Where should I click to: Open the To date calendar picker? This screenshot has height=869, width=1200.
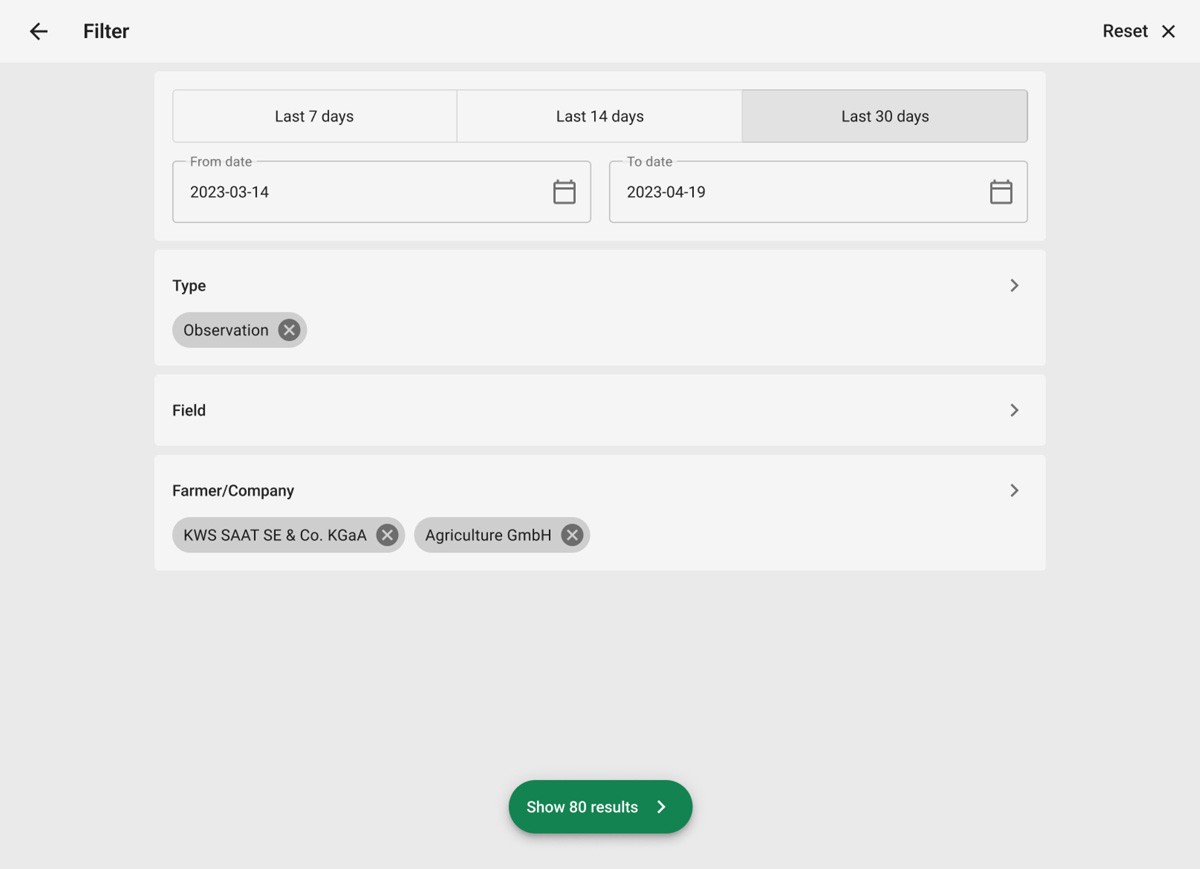(1001, 191)
